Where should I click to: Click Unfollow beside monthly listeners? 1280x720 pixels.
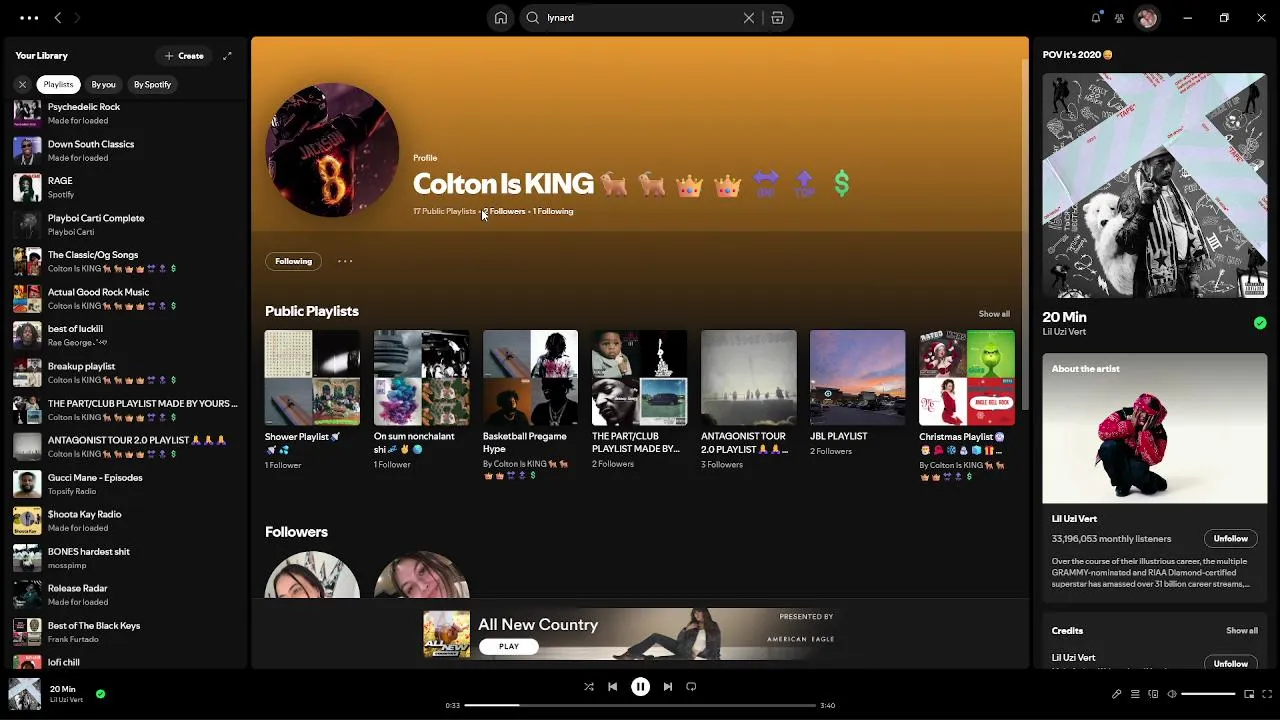pyautogui.click(x=1231, y=538)
